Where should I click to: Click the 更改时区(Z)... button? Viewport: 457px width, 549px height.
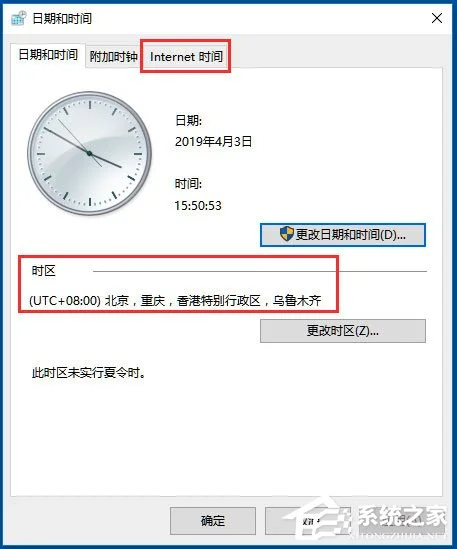click(x=343, y=331)
